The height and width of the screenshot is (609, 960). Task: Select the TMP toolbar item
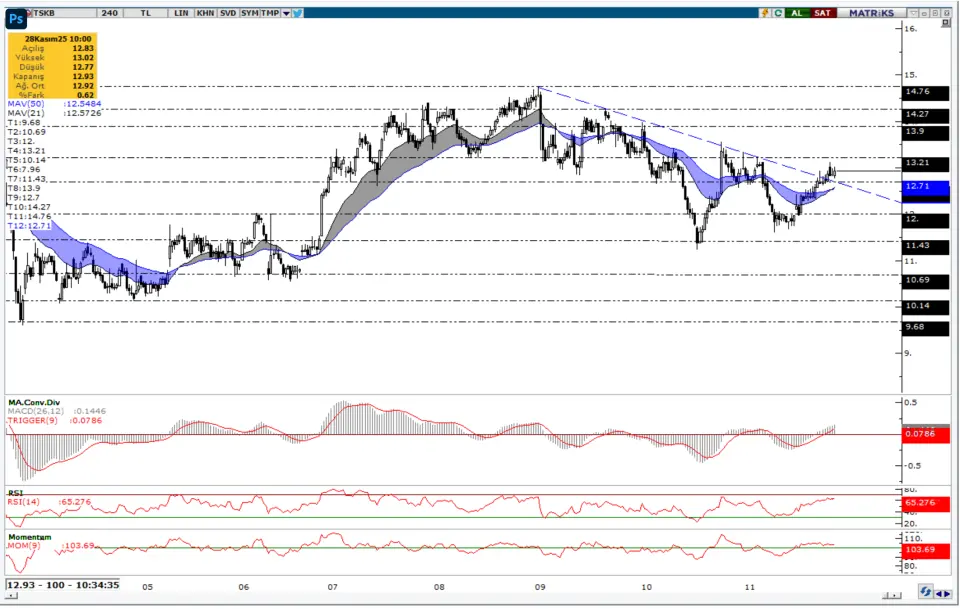pos(270,13)
